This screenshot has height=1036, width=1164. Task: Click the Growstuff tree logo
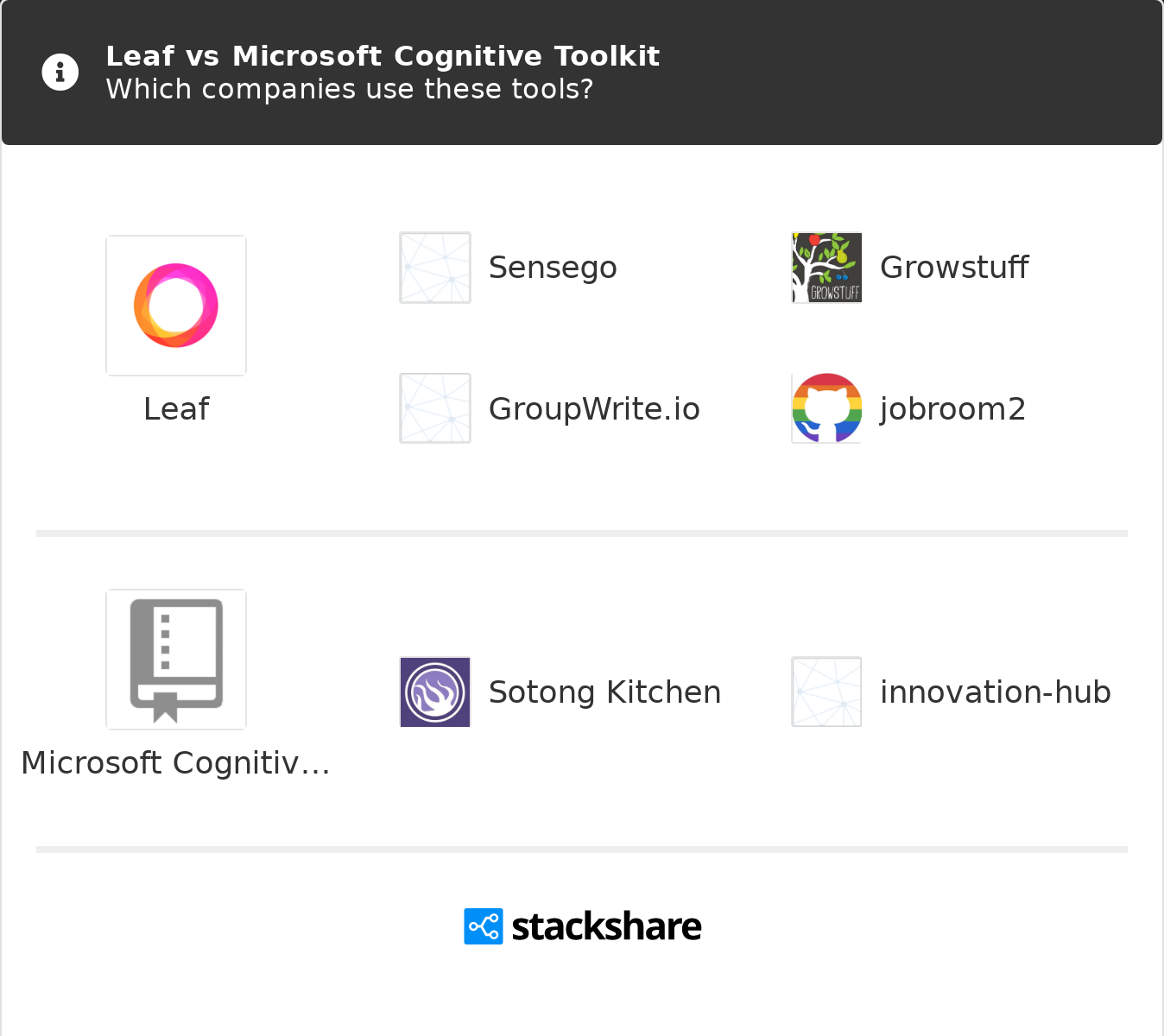point(826,268)
